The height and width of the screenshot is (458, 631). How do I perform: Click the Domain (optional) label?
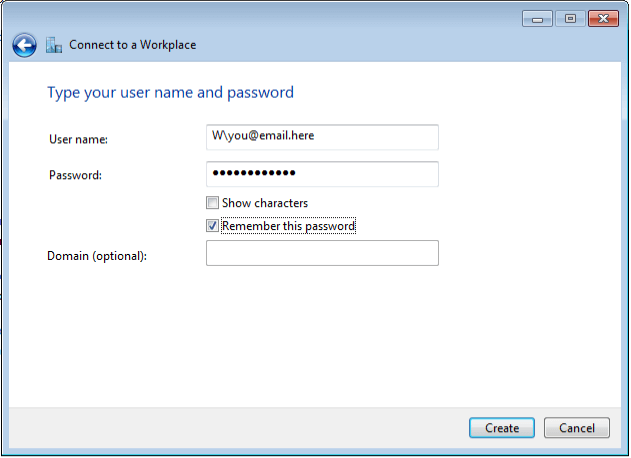(x=97, y=256)
